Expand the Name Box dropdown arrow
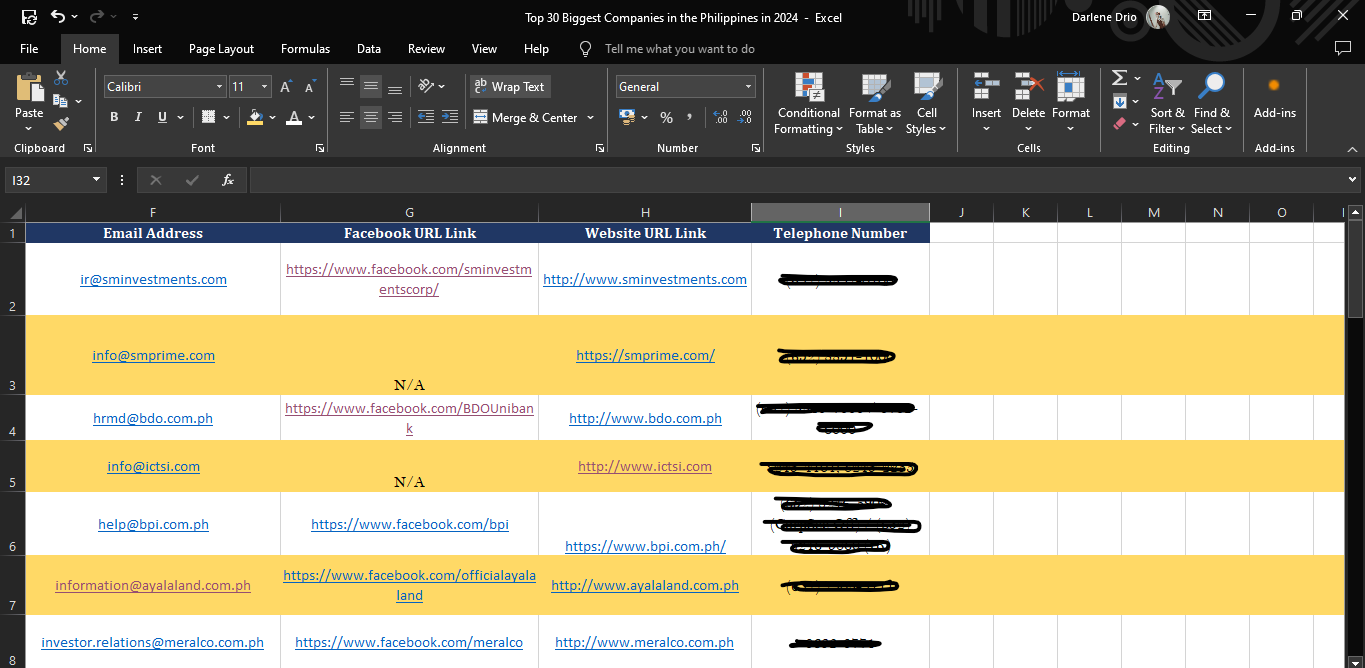The image size is (1365, 668). coord(97,180)
